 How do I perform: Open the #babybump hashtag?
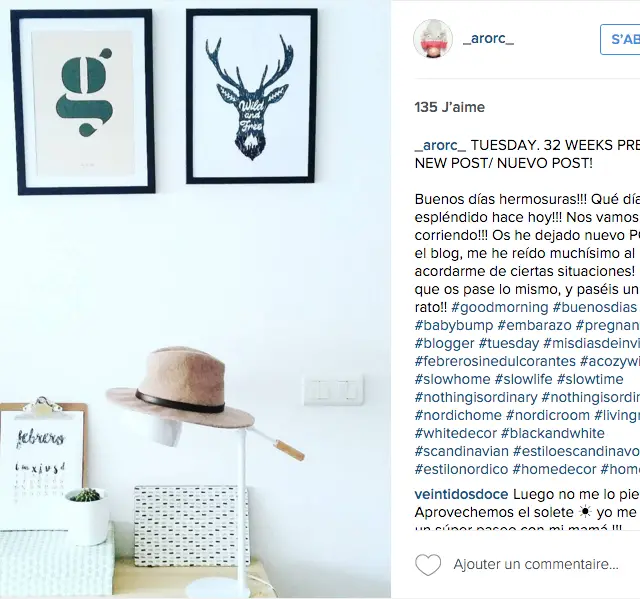point(454,325)
